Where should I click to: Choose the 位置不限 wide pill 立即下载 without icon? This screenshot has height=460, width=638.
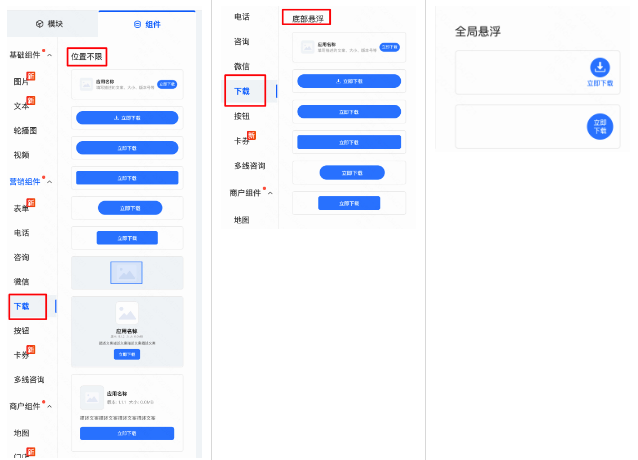click(x=127, y=148)
